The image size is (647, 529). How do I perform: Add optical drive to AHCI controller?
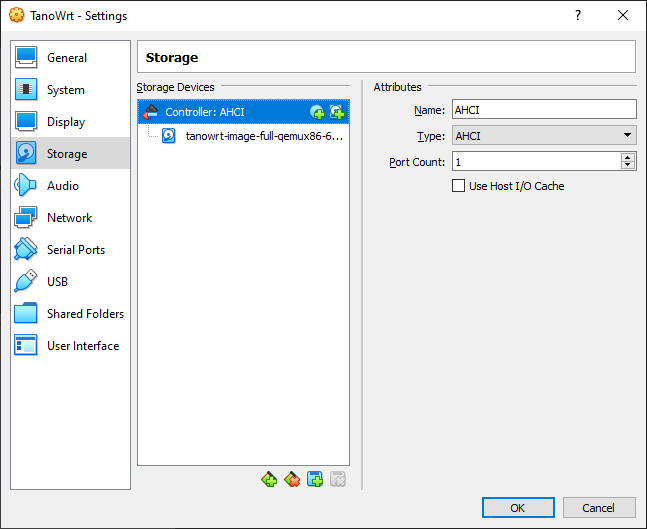317,112
